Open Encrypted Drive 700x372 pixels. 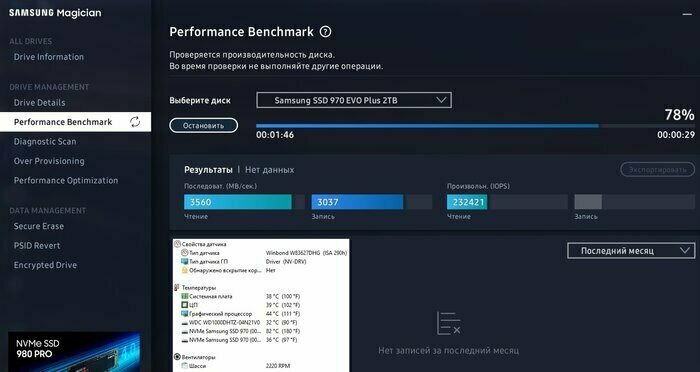click(45, 265)
